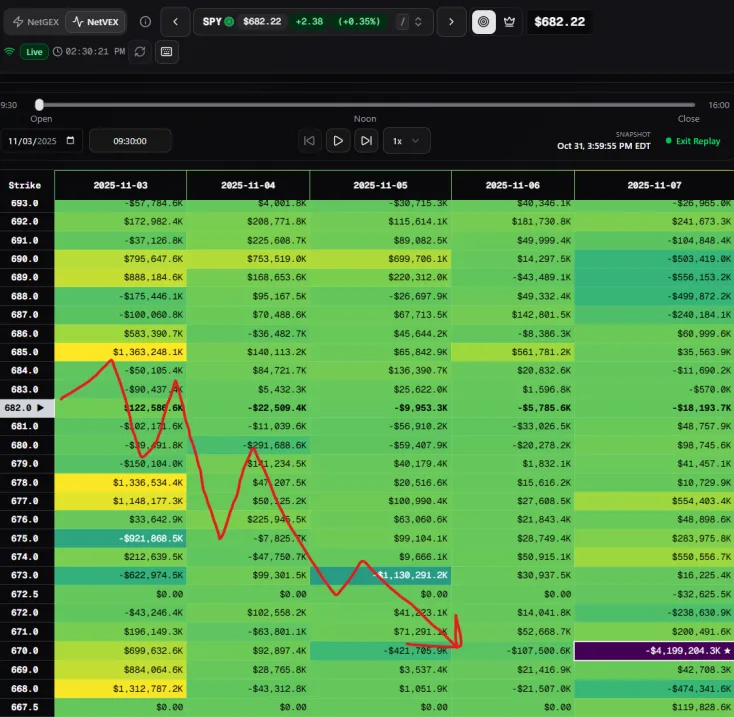Viewport: 734px width, 717px height.
Task: Open the keyboard shortcuts icon
Action: pos(167,51)
